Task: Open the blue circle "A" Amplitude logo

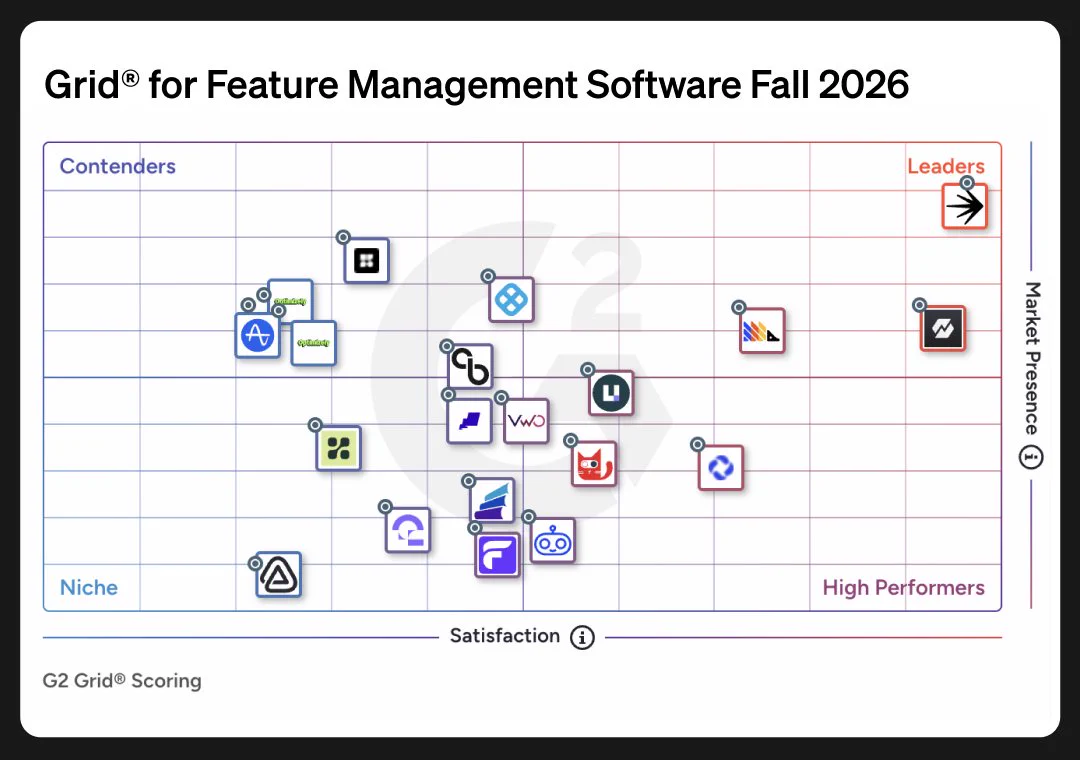Action: [x=258, y=336]
